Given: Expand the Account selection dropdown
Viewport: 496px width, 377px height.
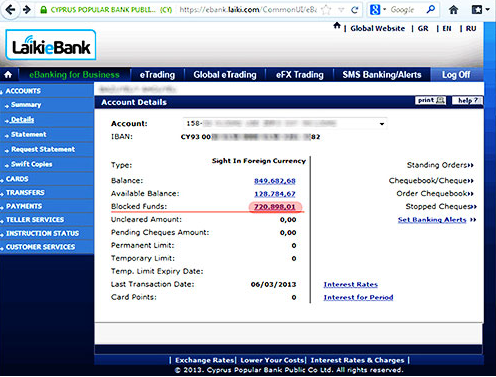Looking at the screenshot, I should point(382,124).
